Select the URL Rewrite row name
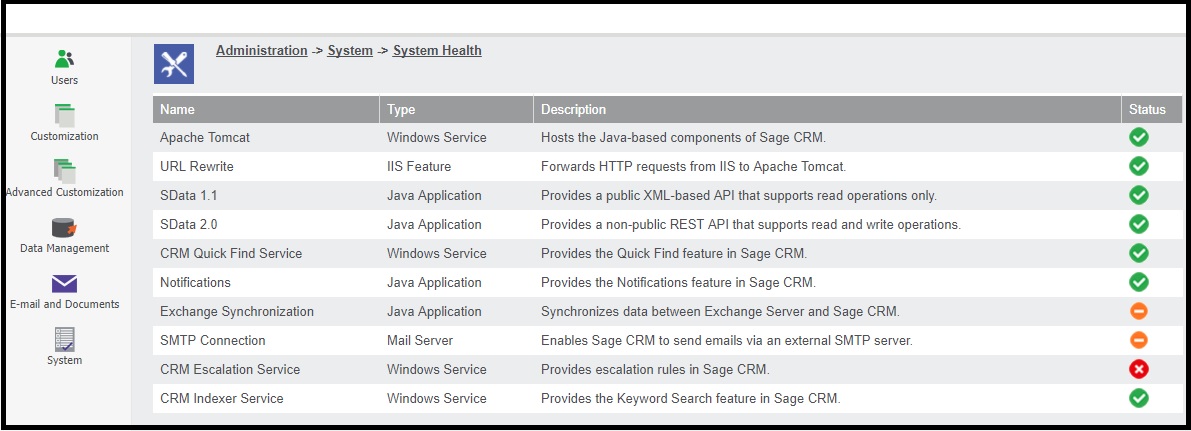This screenshot has height=431, width=1191. coord(197,166)
